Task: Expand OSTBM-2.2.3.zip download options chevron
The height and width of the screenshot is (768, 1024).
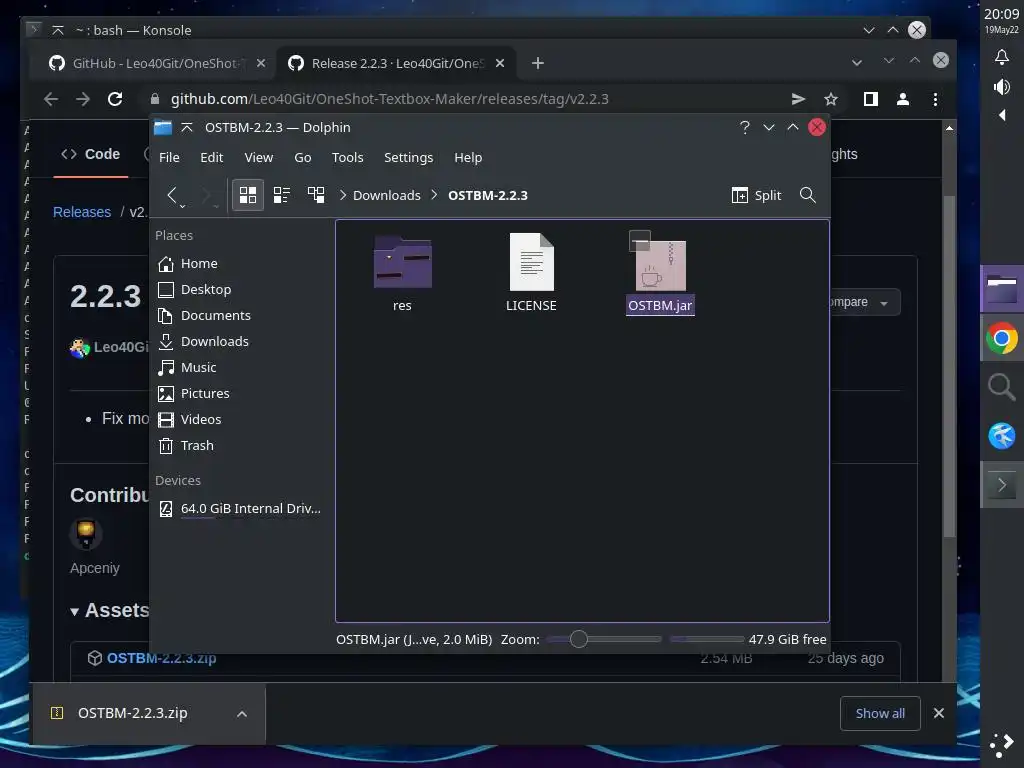Action: 242,714
